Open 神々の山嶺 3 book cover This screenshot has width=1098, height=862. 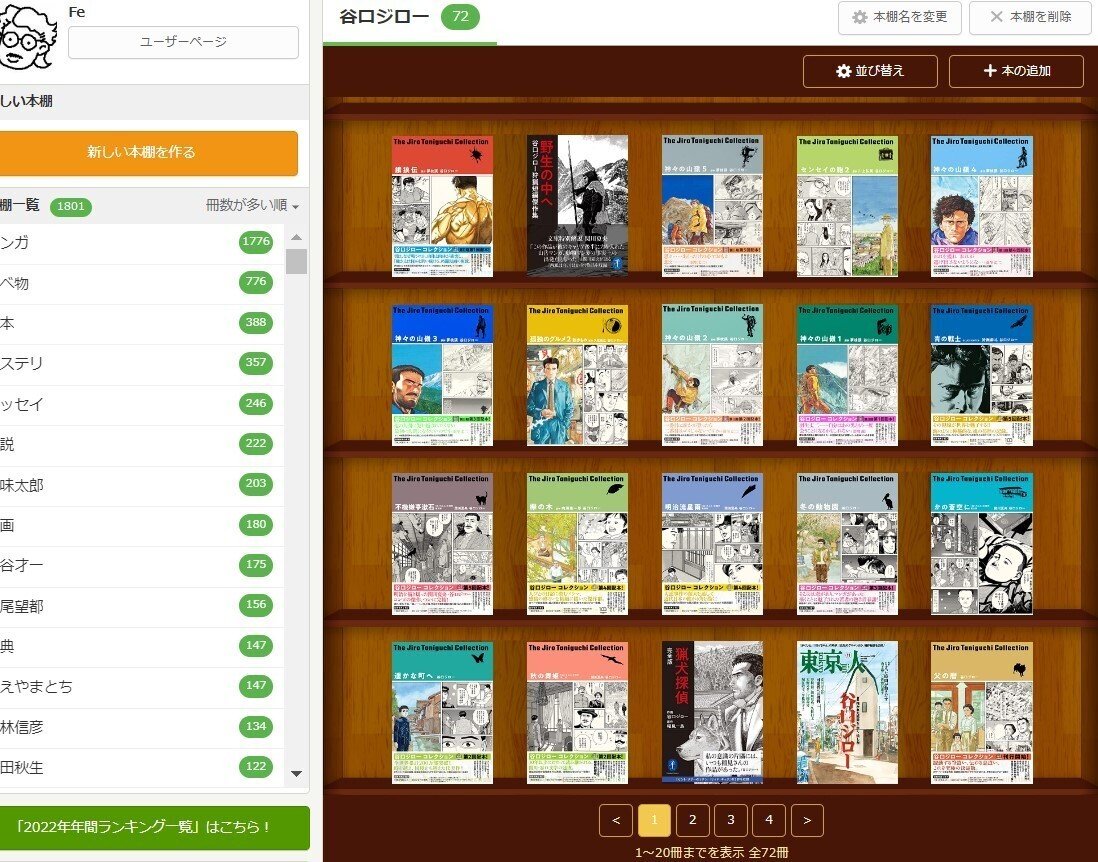click(x=442, y=375)
